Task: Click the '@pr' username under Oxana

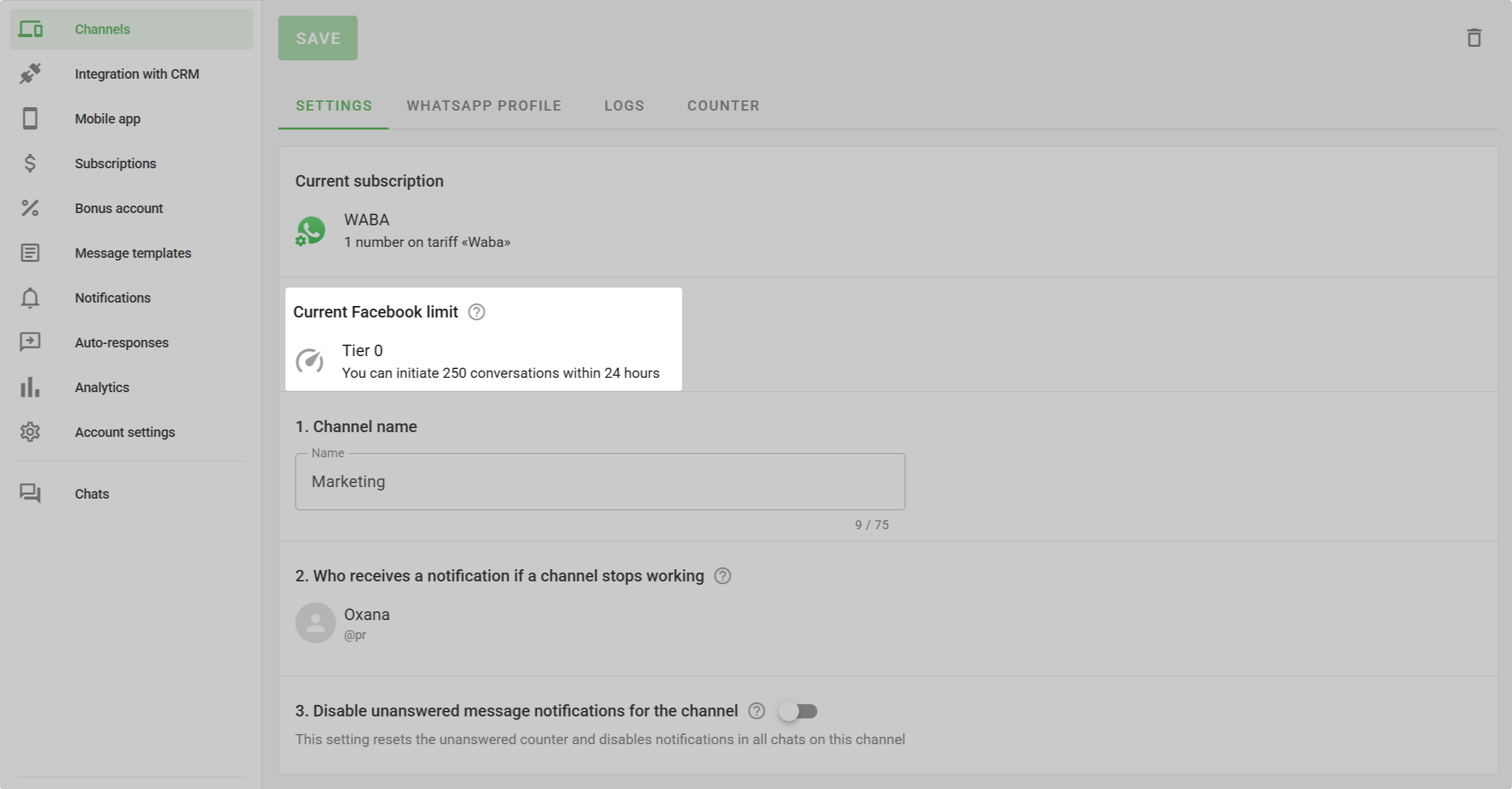Action: 355,636
